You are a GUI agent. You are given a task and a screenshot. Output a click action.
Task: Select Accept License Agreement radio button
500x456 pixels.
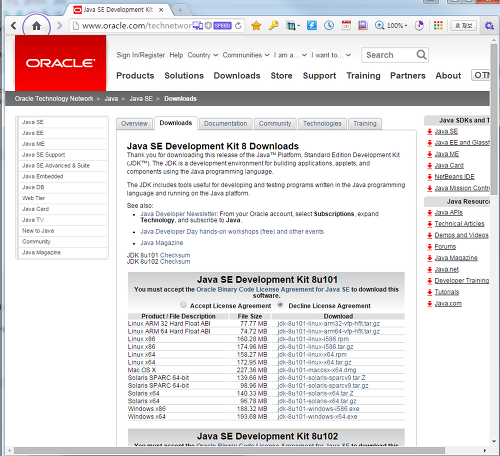(x=183, y=304)
